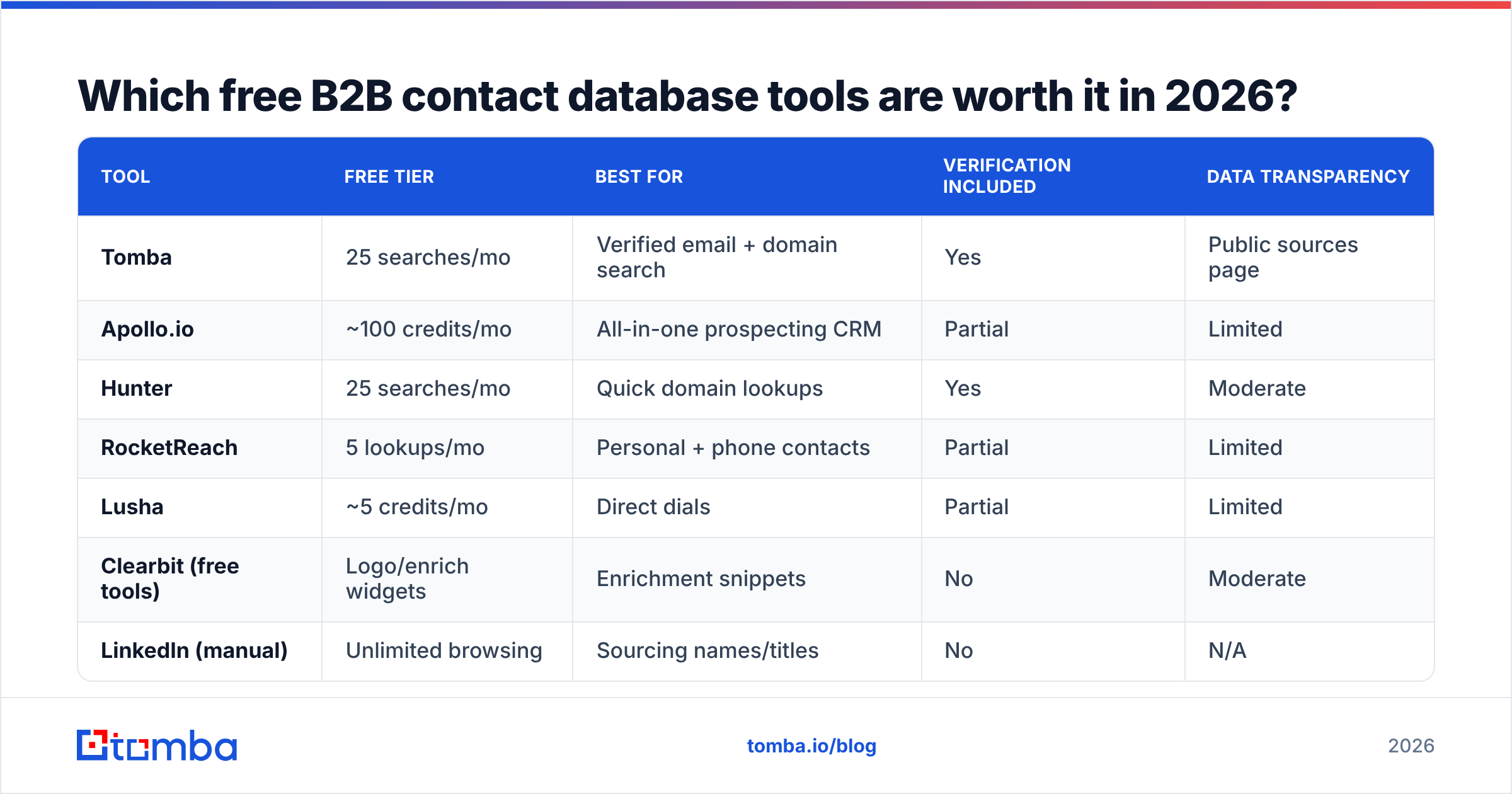Click the Enrichment snippets cell
This screenshot has height=794, width=1512.
tap(747, 579)
